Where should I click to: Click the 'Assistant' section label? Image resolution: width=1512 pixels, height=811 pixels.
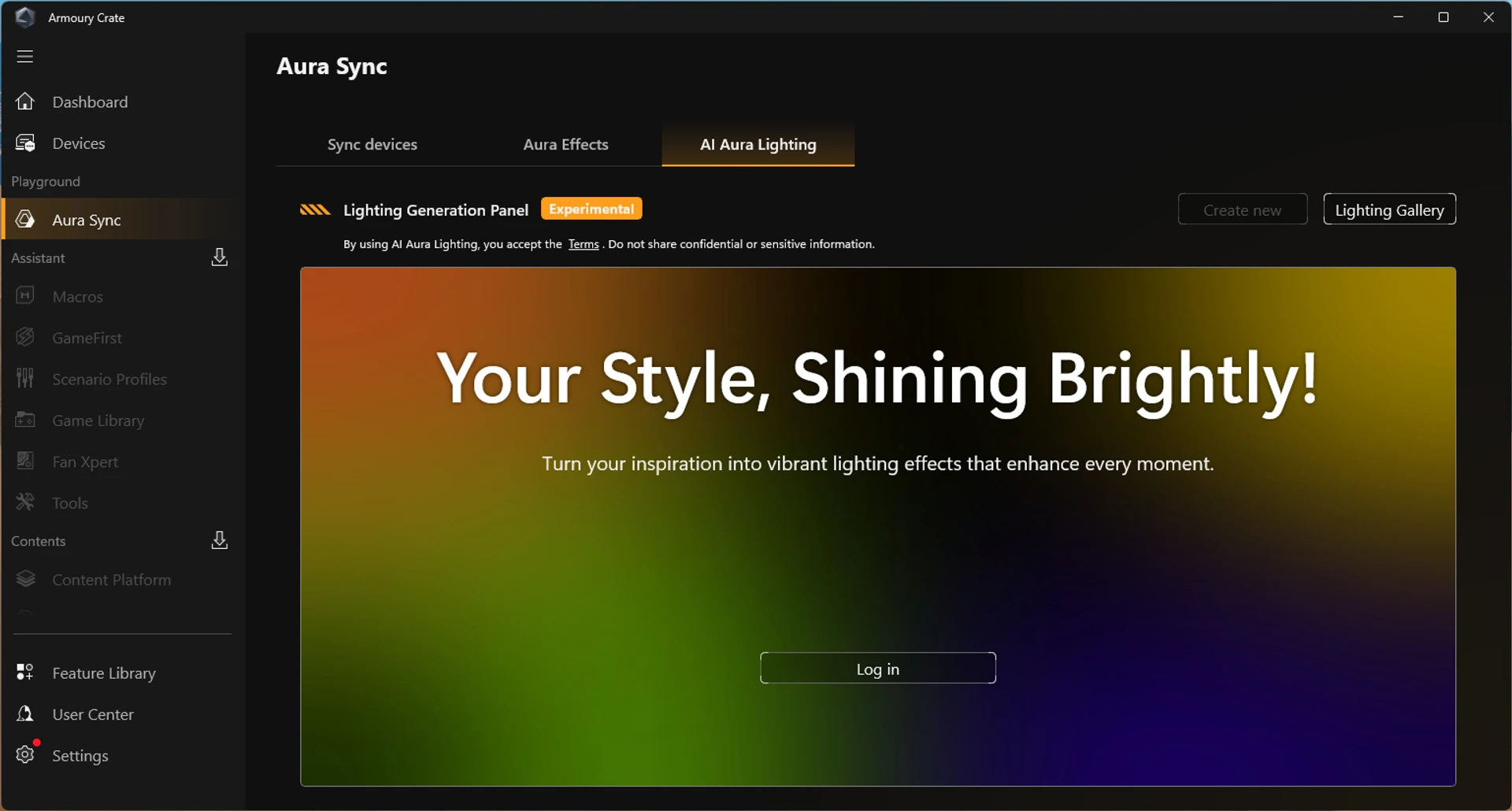pos(38,257)
